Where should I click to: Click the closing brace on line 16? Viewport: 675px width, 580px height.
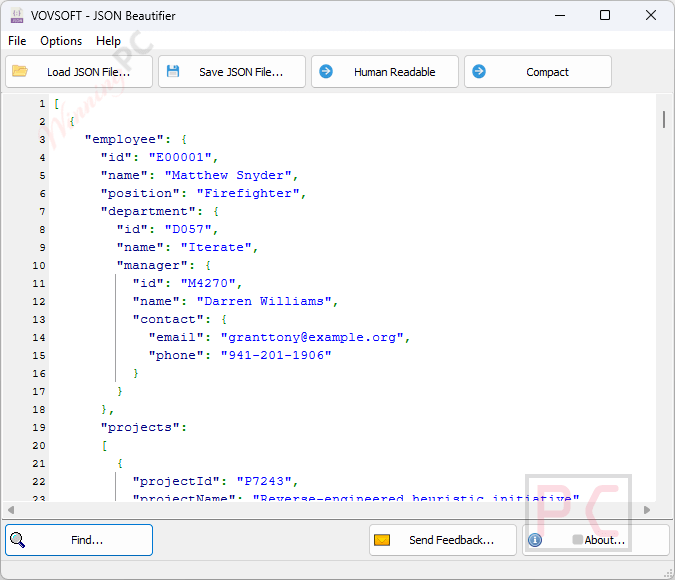point(136,373)
